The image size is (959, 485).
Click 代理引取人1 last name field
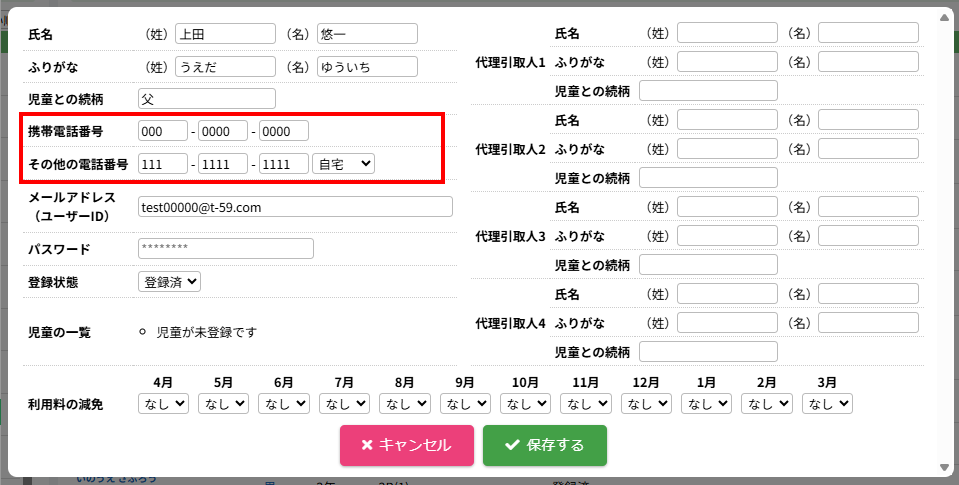[x=727, y=33]
